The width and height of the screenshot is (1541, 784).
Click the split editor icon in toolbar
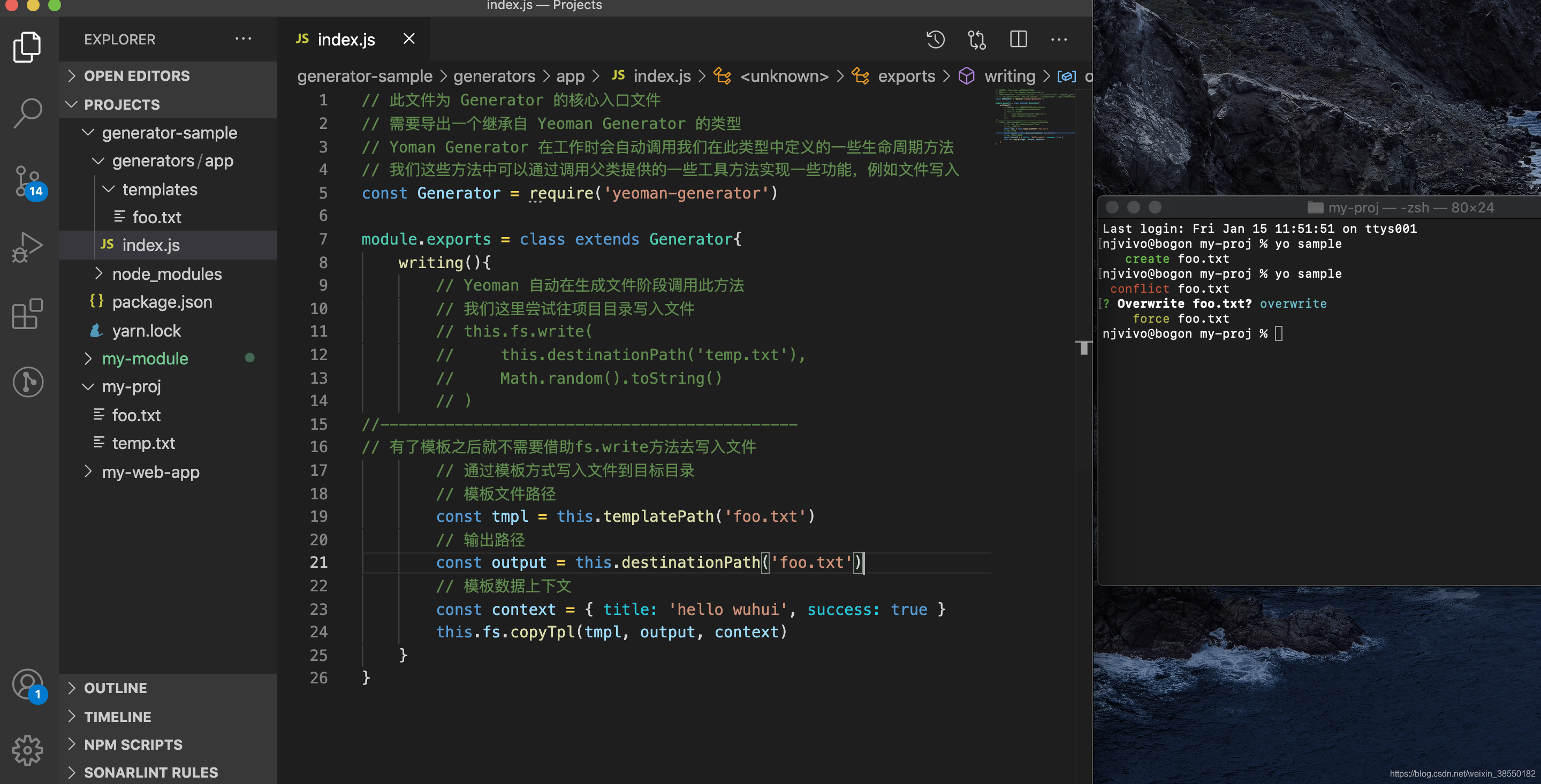1018,38
